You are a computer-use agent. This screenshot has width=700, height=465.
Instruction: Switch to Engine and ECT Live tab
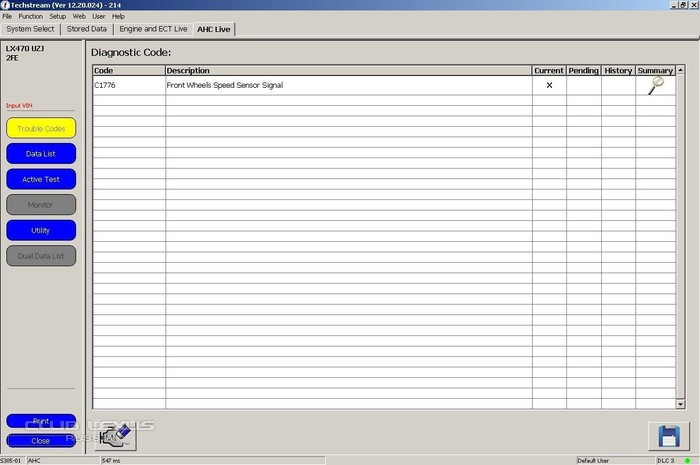coord(153,29)
